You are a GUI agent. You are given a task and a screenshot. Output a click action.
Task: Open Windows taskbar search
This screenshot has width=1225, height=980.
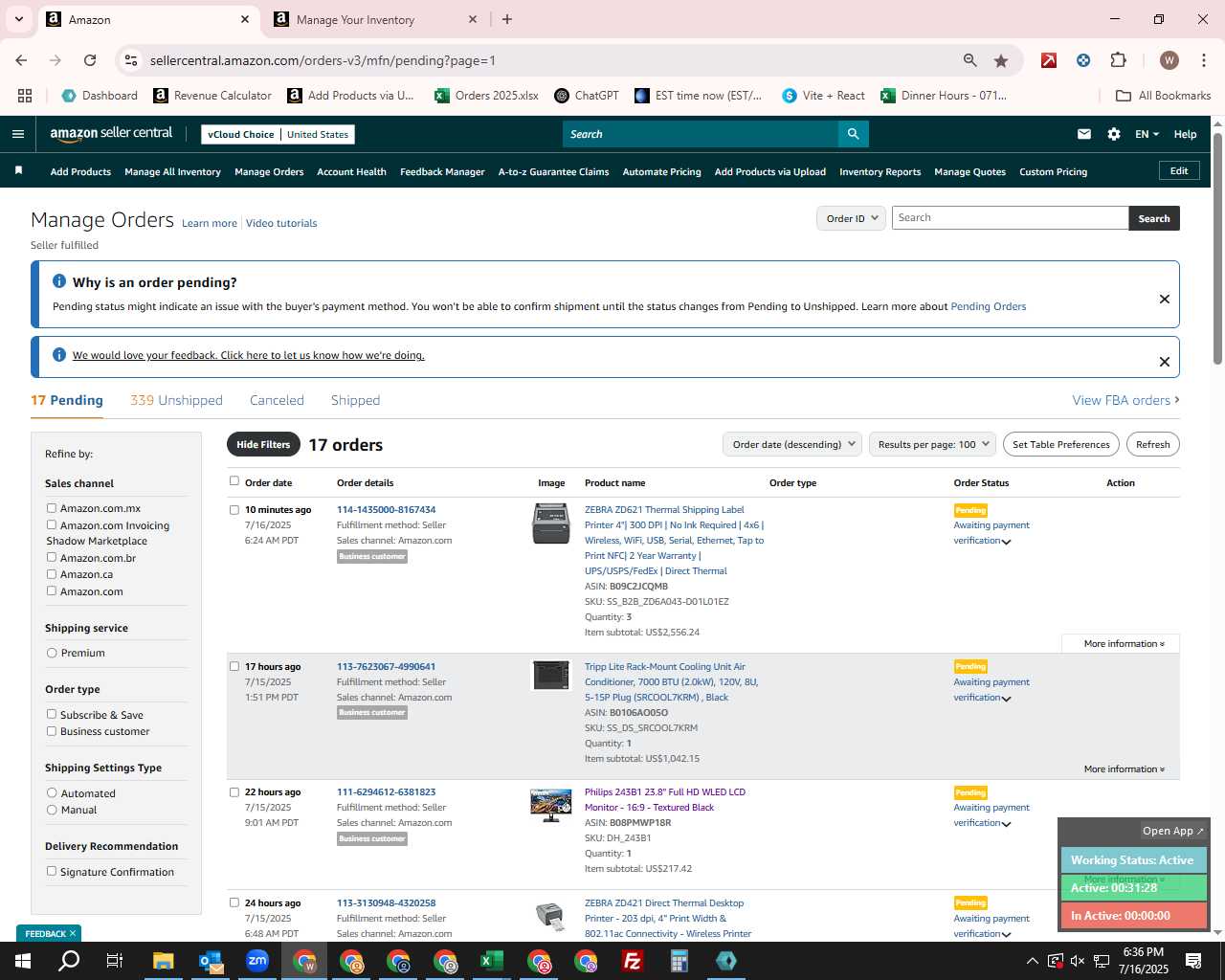69,961
